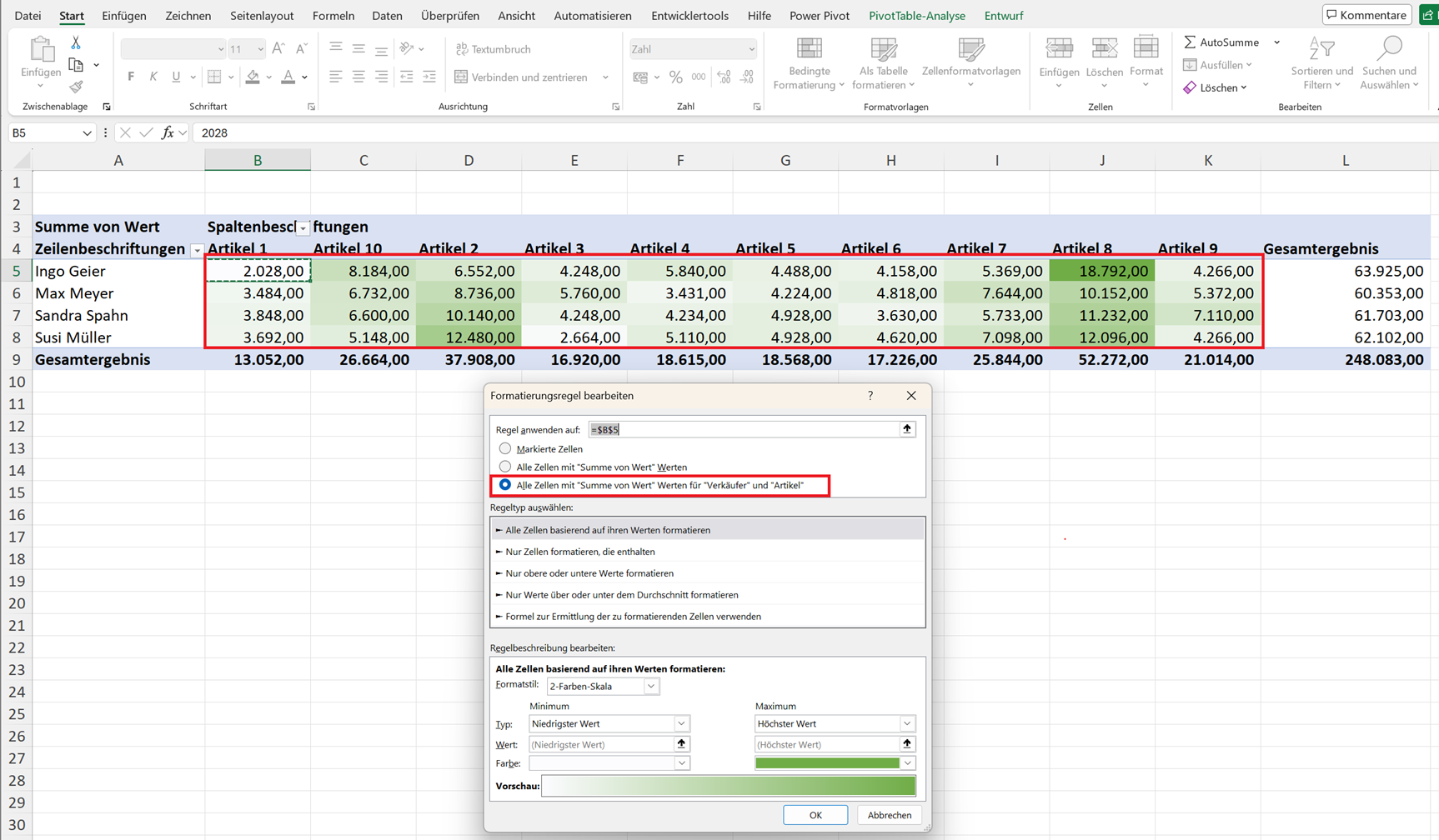Image resolution: width=1439 pixels, height=840 pixels.
Task: Click the fx insert function icon
Action: point(168,132)
